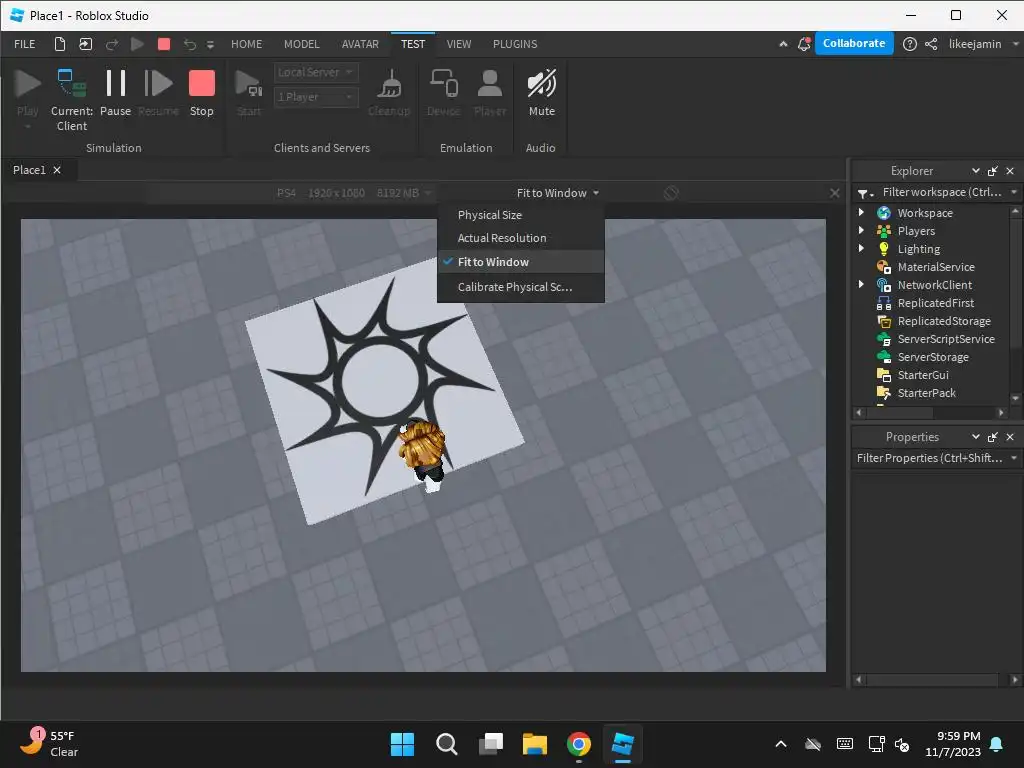1024x768 pixels.
Task: Open the Explorer filter funnel dropdown
Action: [865, 193]
